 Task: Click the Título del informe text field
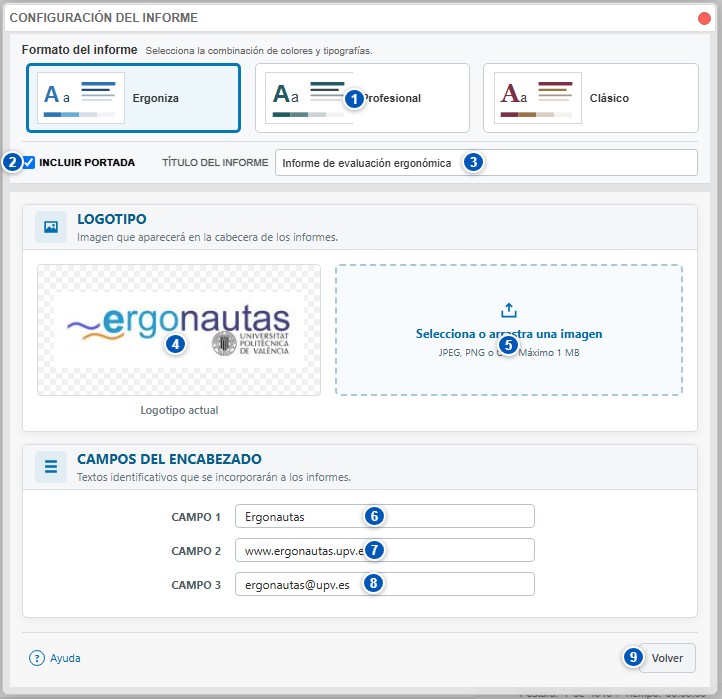[x=486, y=163]
